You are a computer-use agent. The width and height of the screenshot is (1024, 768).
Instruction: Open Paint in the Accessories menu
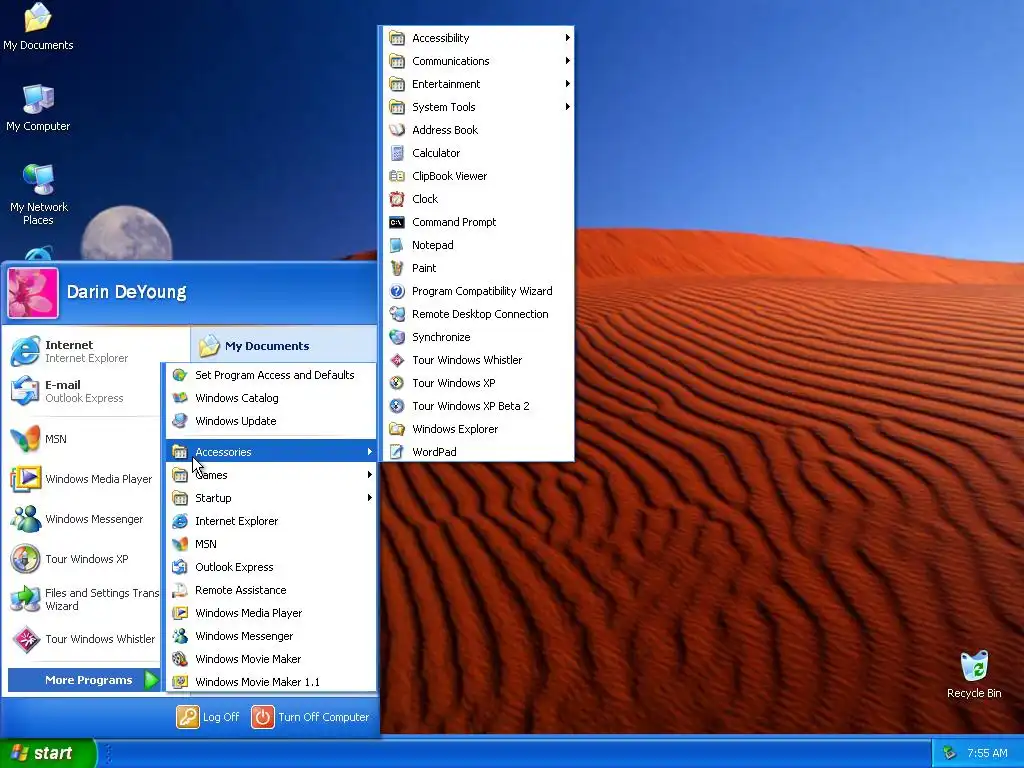click(479, 268)
